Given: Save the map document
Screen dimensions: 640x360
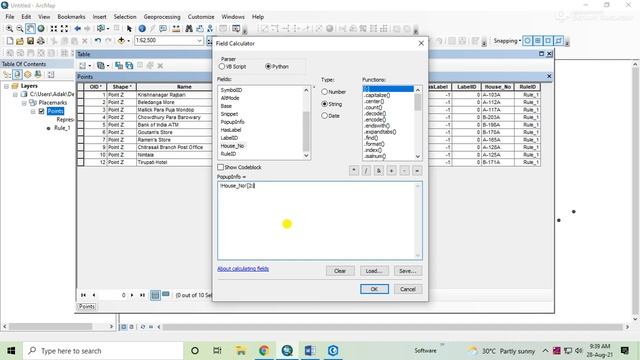Looking at the screenshot, I should click(30, 41).
